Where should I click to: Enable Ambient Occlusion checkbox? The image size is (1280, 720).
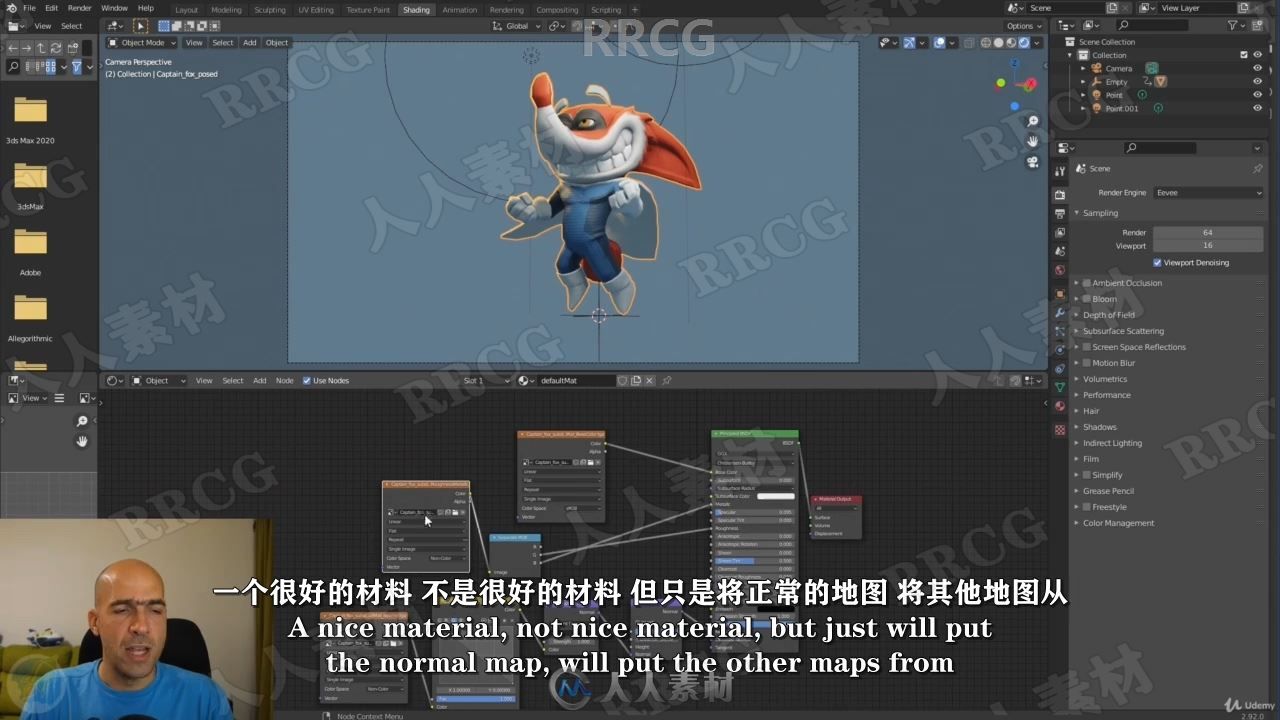coord(1086,283)
